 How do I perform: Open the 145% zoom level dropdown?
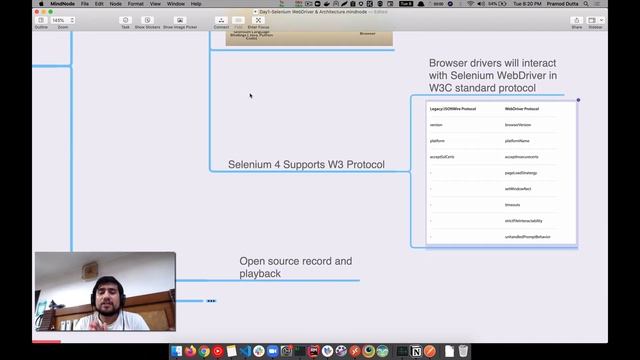click(63, 20)
